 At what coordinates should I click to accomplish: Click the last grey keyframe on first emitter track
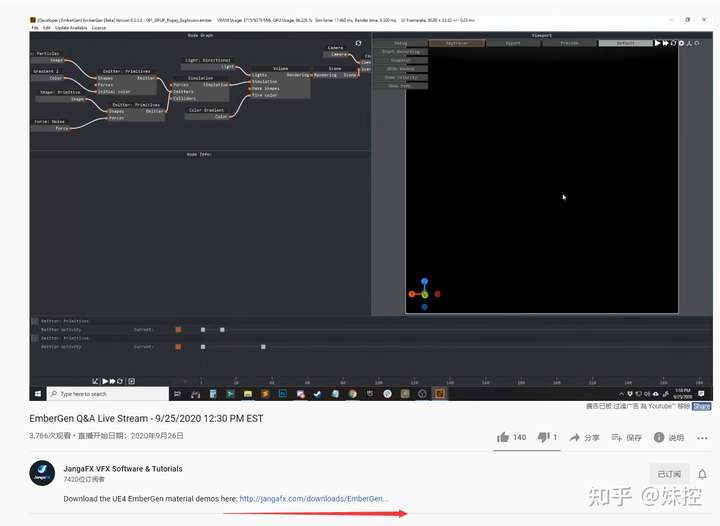(222, 330)
